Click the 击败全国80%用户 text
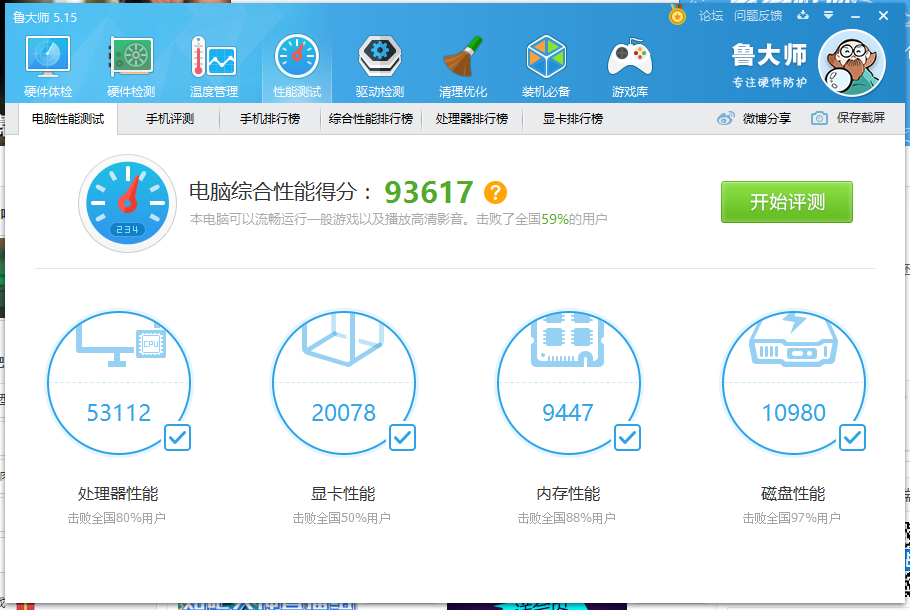This screenshot has height=610, width=910. pyautogui.click(x=117, y=518)
